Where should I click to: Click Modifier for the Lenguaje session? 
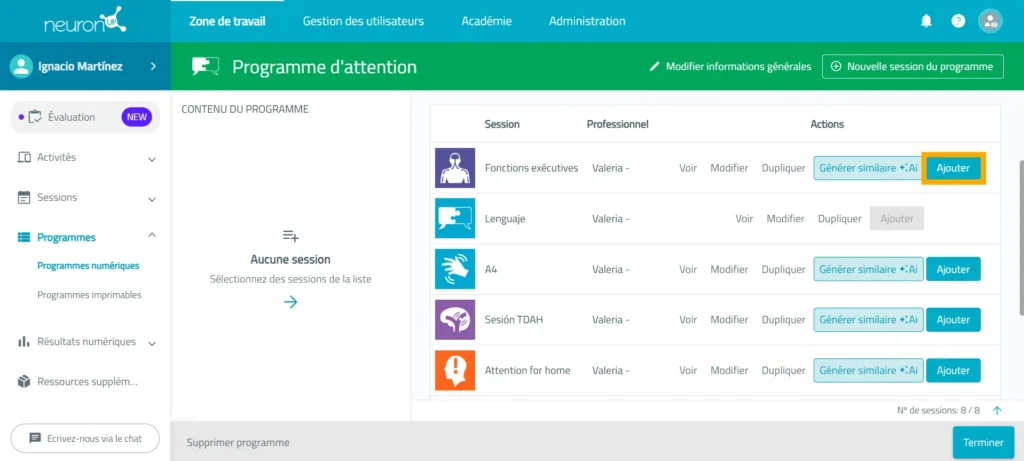(785, 219)
